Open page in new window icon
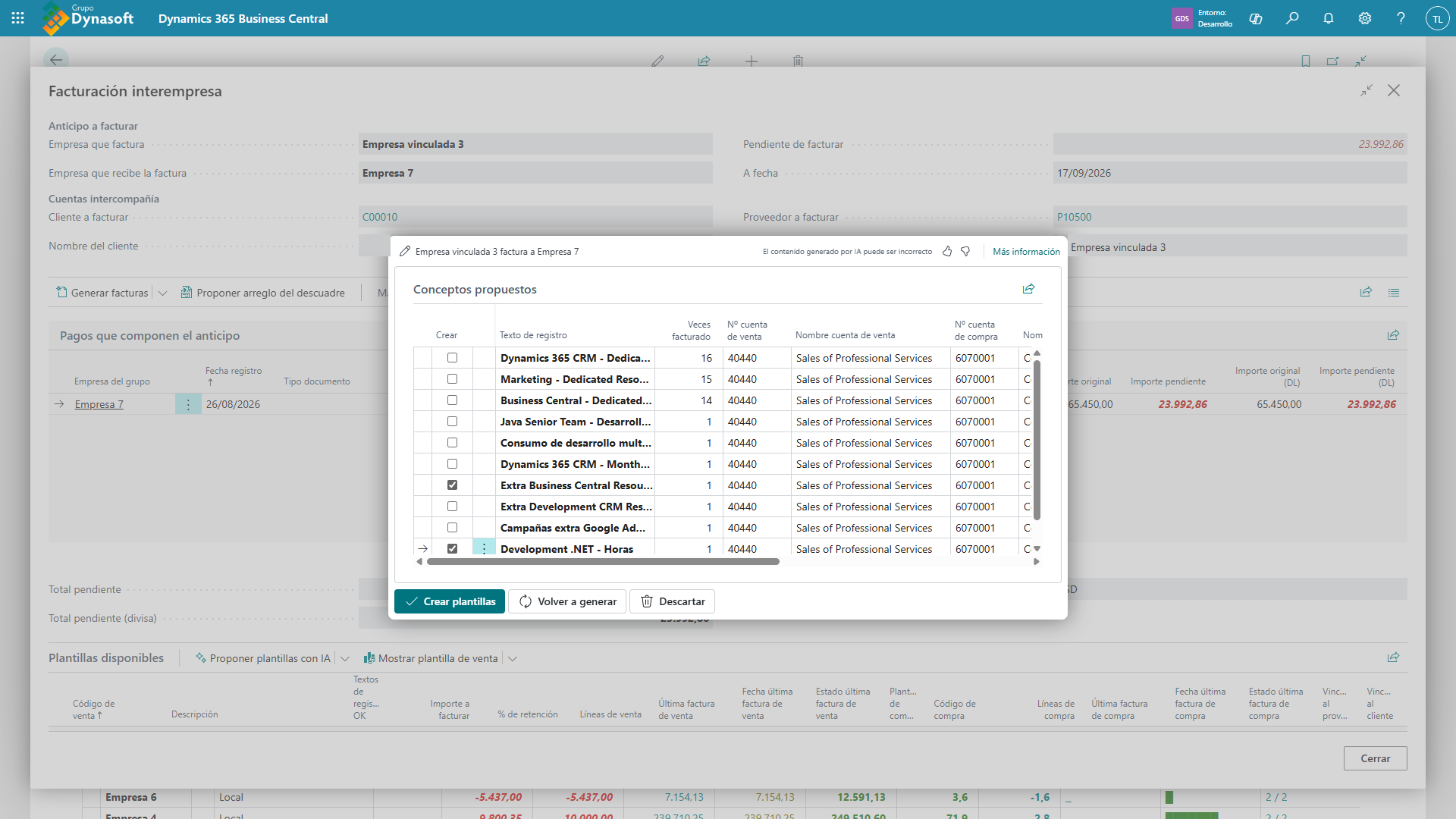Viewport: 1456px width, 819px height. [1332, 61]
